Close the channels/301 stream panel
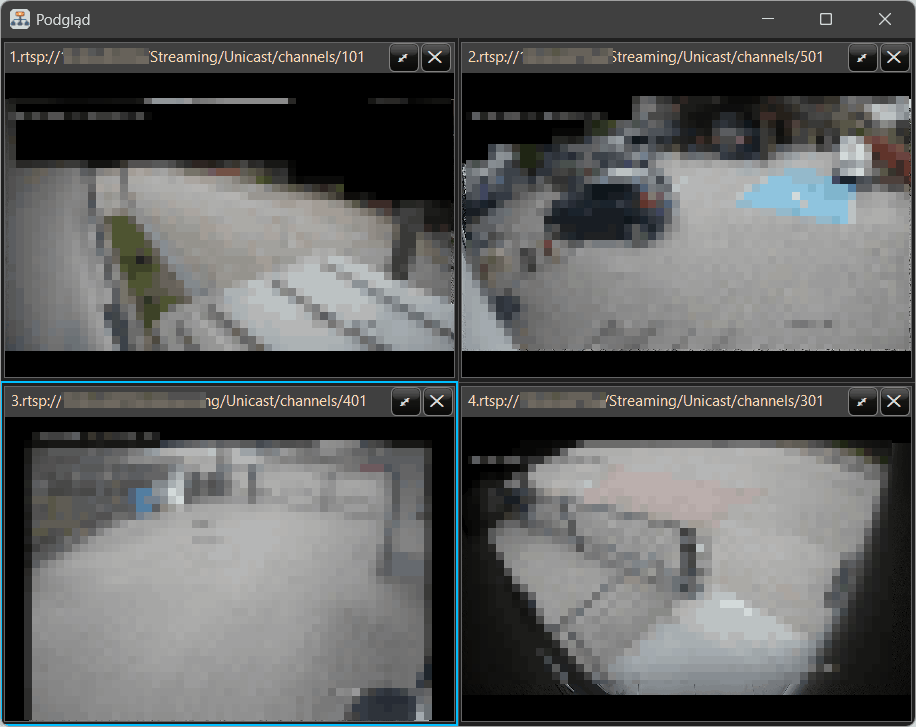 [894, 402]
